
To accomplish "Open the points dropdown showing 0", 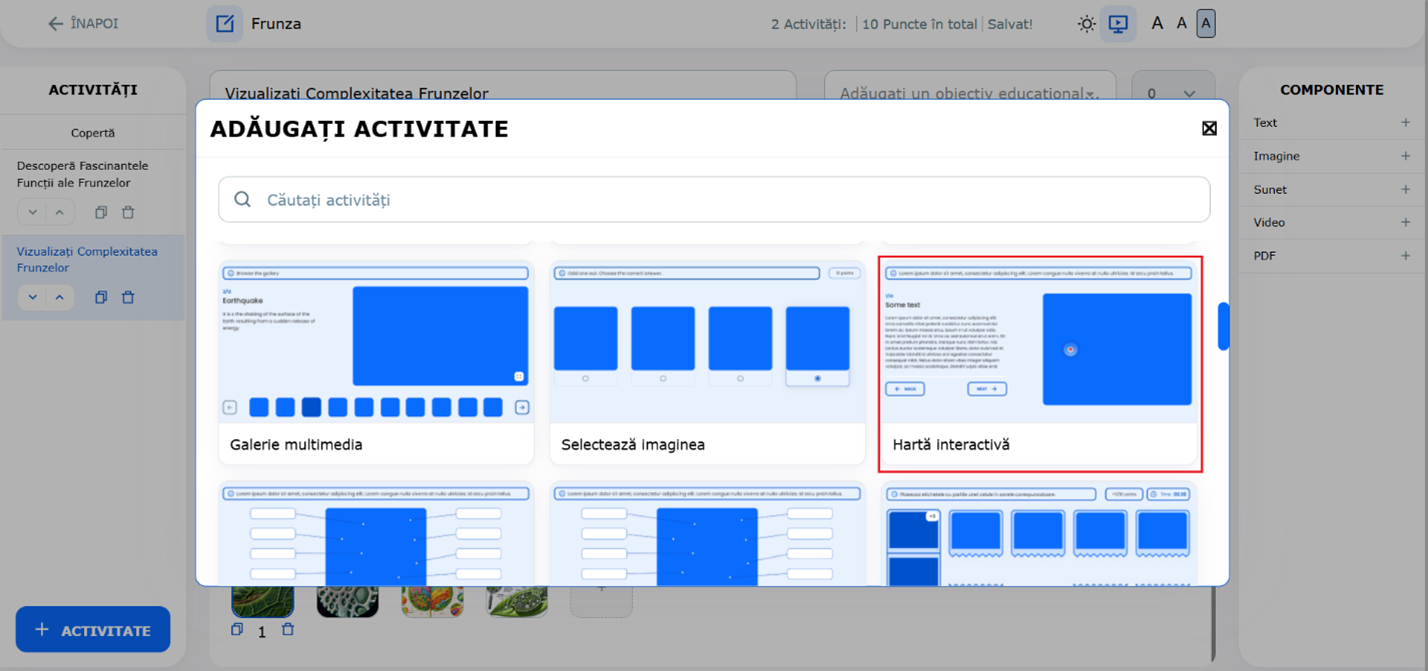I will click(1172, 94).
